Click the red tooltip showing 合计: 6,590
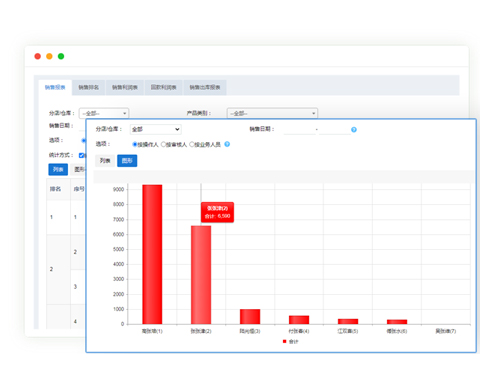Screen dimensions: 480x372 217,212
